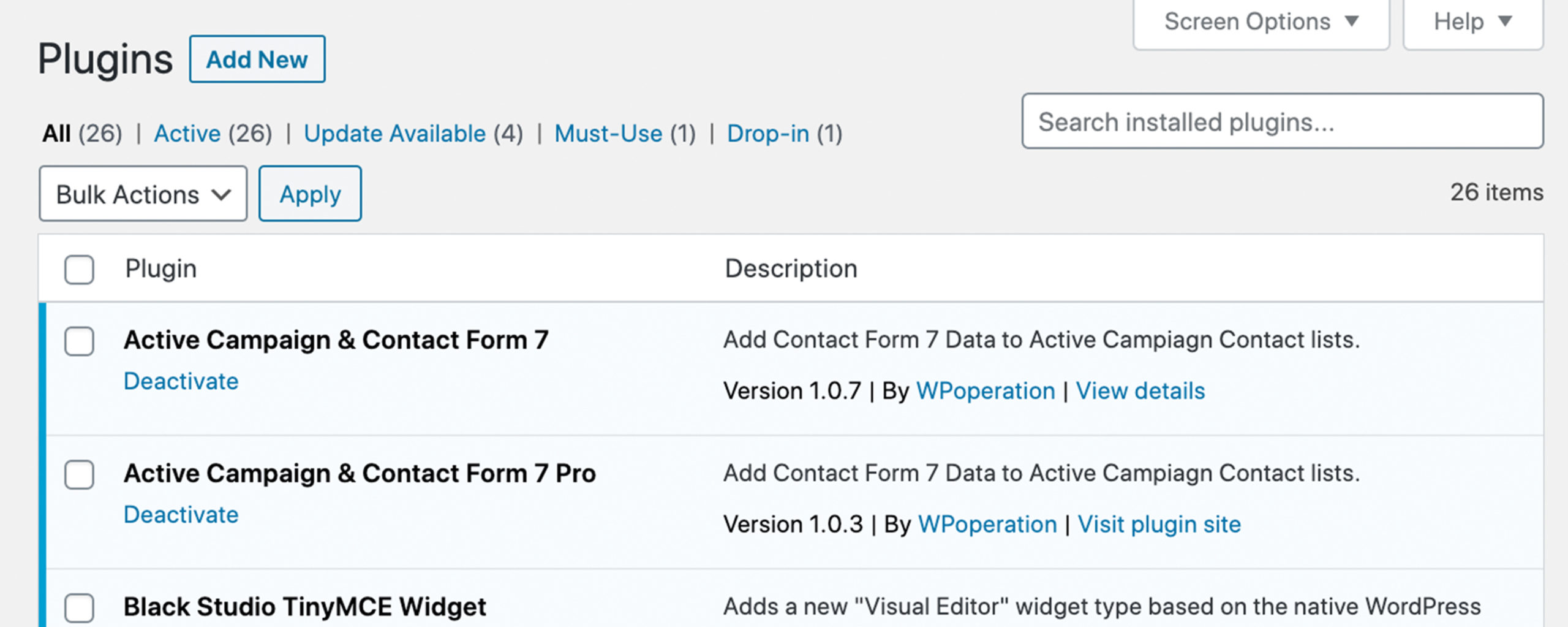Viewport: 1568px width, 627px height.
Task: Open the Bulk Actions dropdown
Action: (x=143, y=194)
